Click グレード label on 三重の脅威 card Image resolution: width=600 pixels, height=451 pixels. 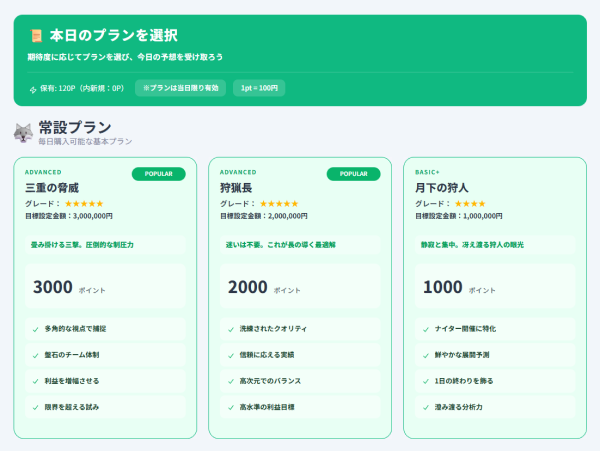click(x=42, y=204)
